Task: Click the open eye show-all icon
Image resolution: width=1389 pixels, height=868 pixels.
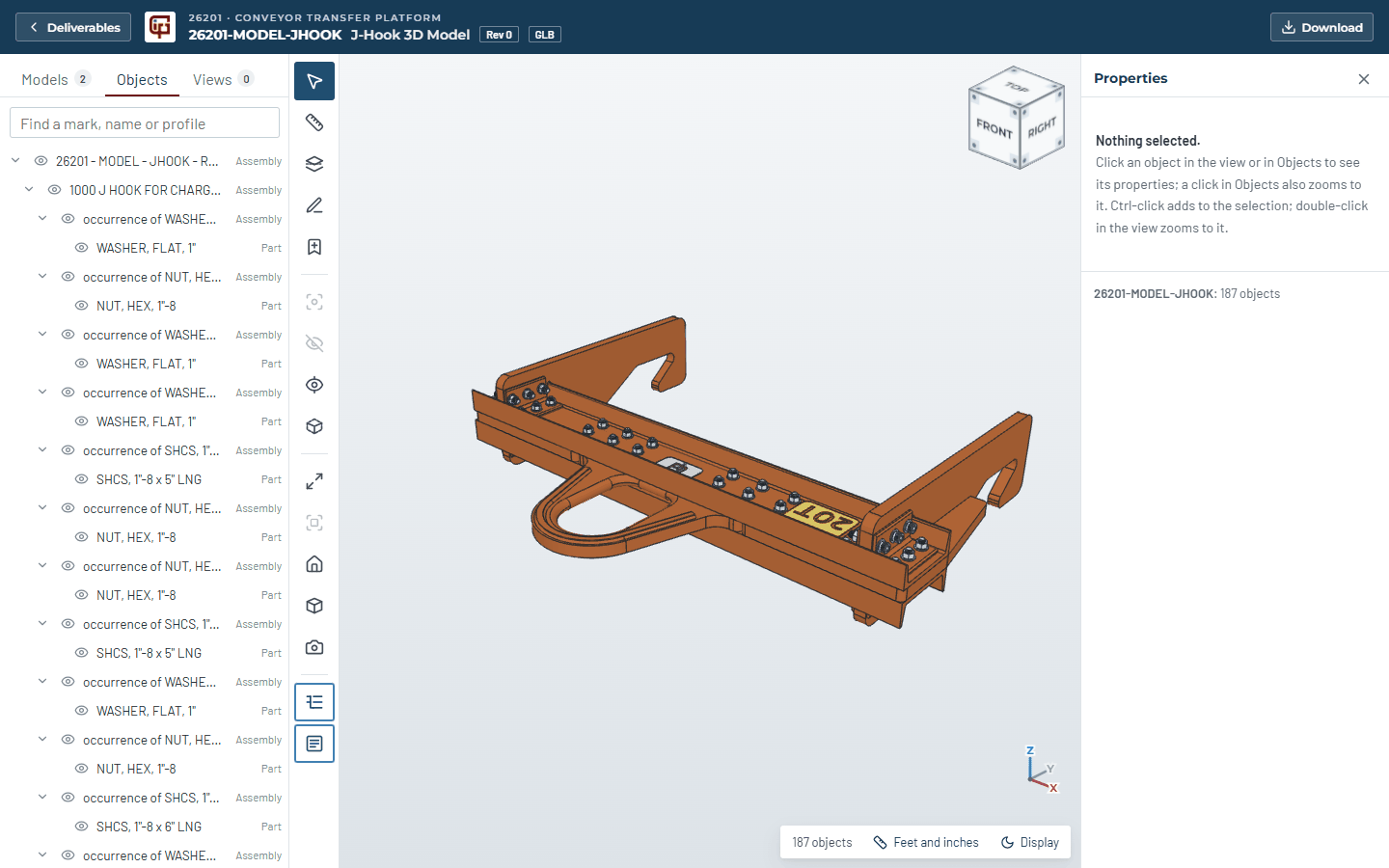Action: (314, 385)
